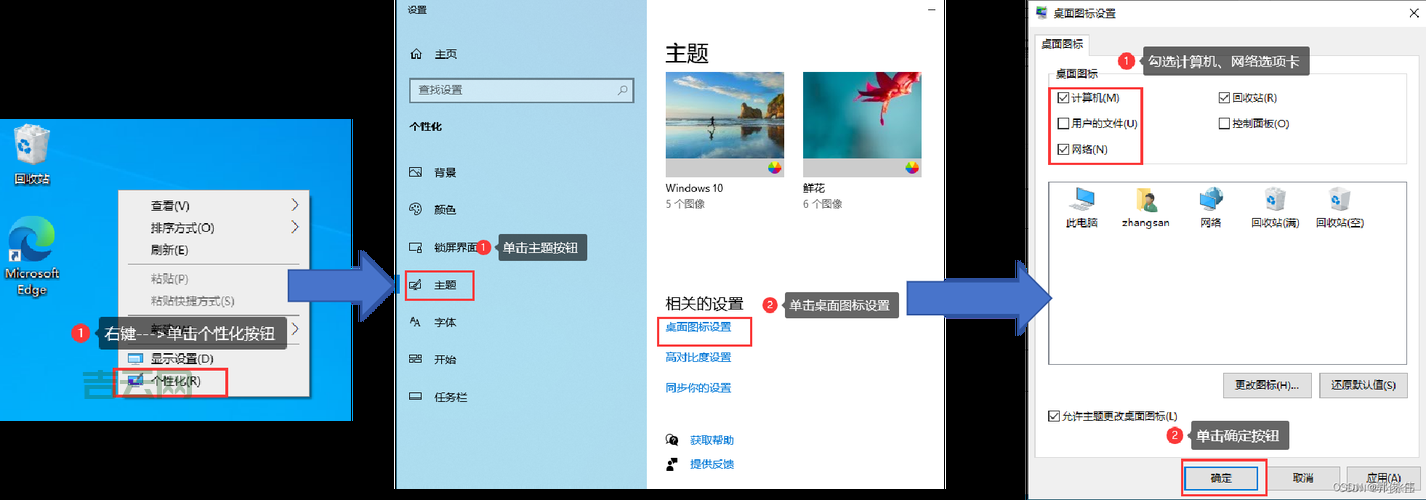Open 字体 page in Settings sidebar
Viewport: 1426px width, 500px height.
(433, 322)
